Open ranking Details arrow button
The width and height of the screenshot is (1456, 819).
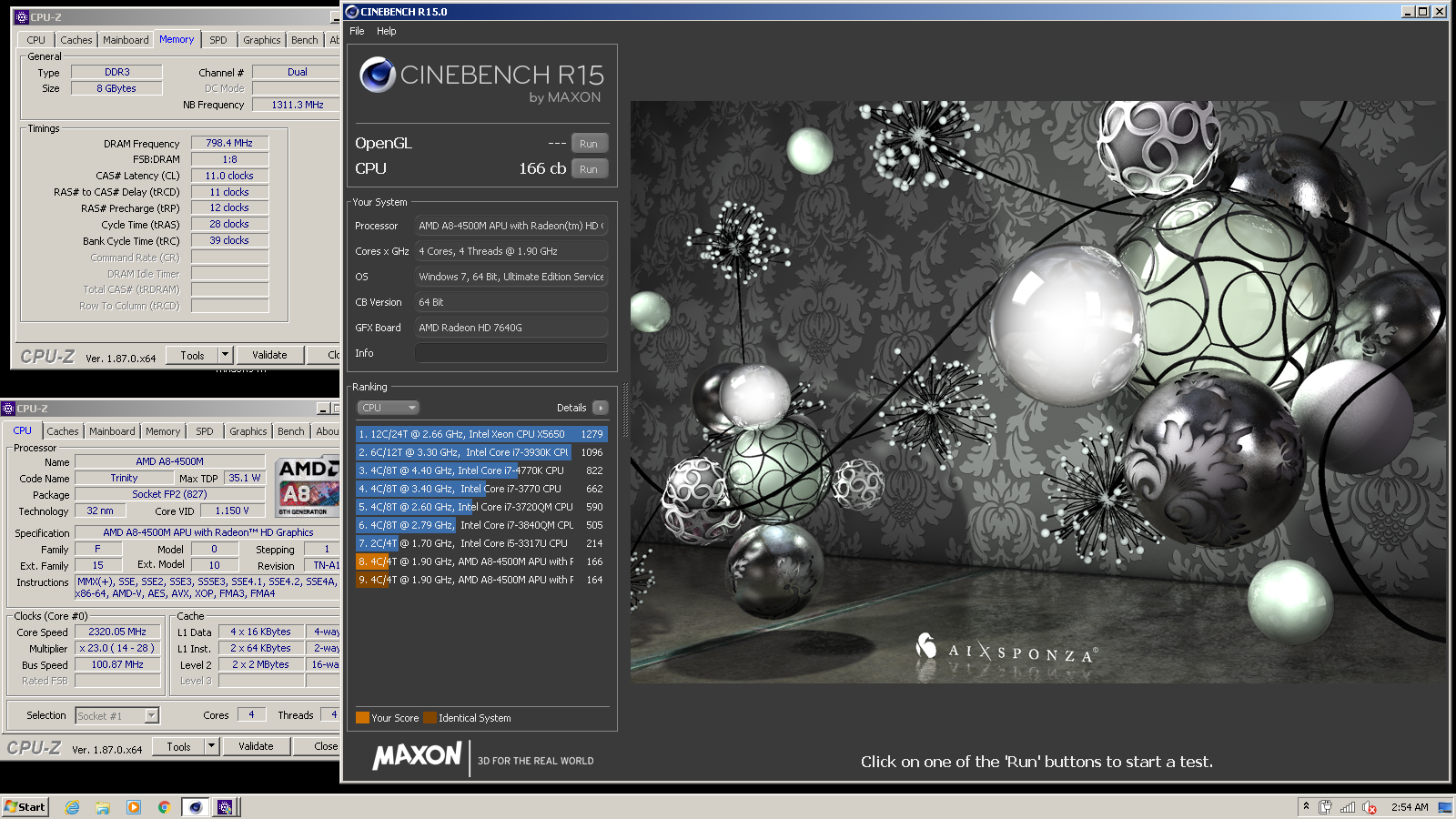601,408
